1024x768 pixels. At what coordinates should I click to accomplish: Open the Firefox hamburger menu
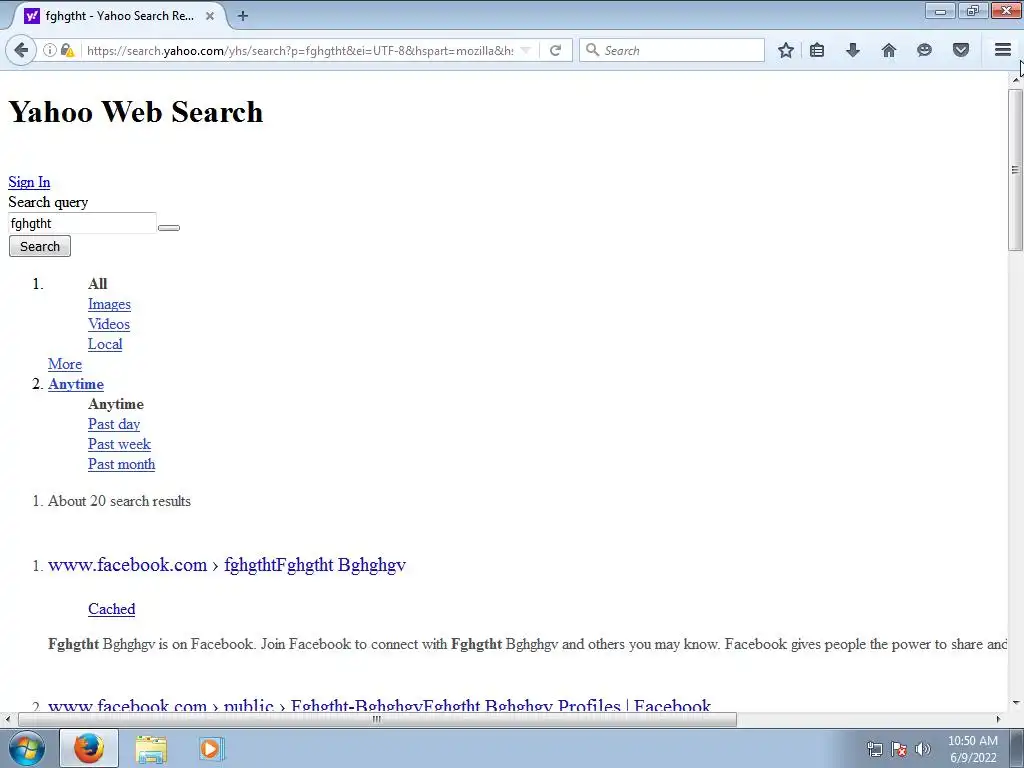[x=1002, y=50]
